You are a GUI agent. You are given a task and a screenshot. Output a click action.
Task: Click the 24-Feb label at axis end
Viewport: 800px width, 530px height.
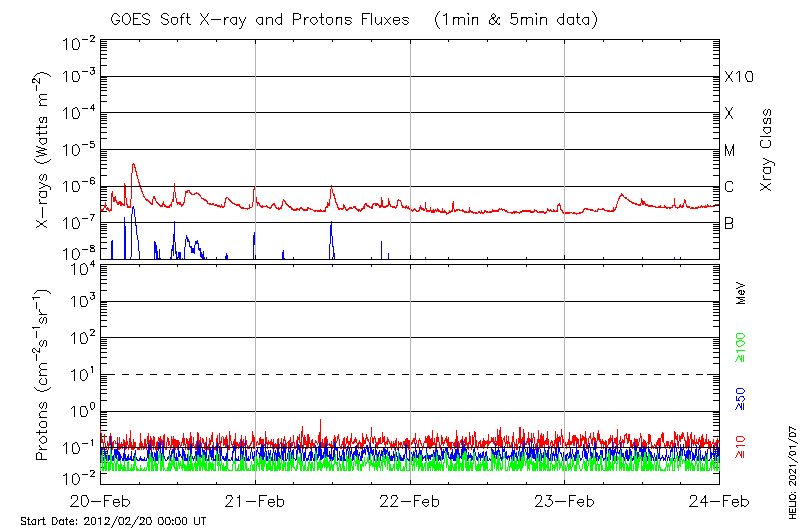coord(719,501)
